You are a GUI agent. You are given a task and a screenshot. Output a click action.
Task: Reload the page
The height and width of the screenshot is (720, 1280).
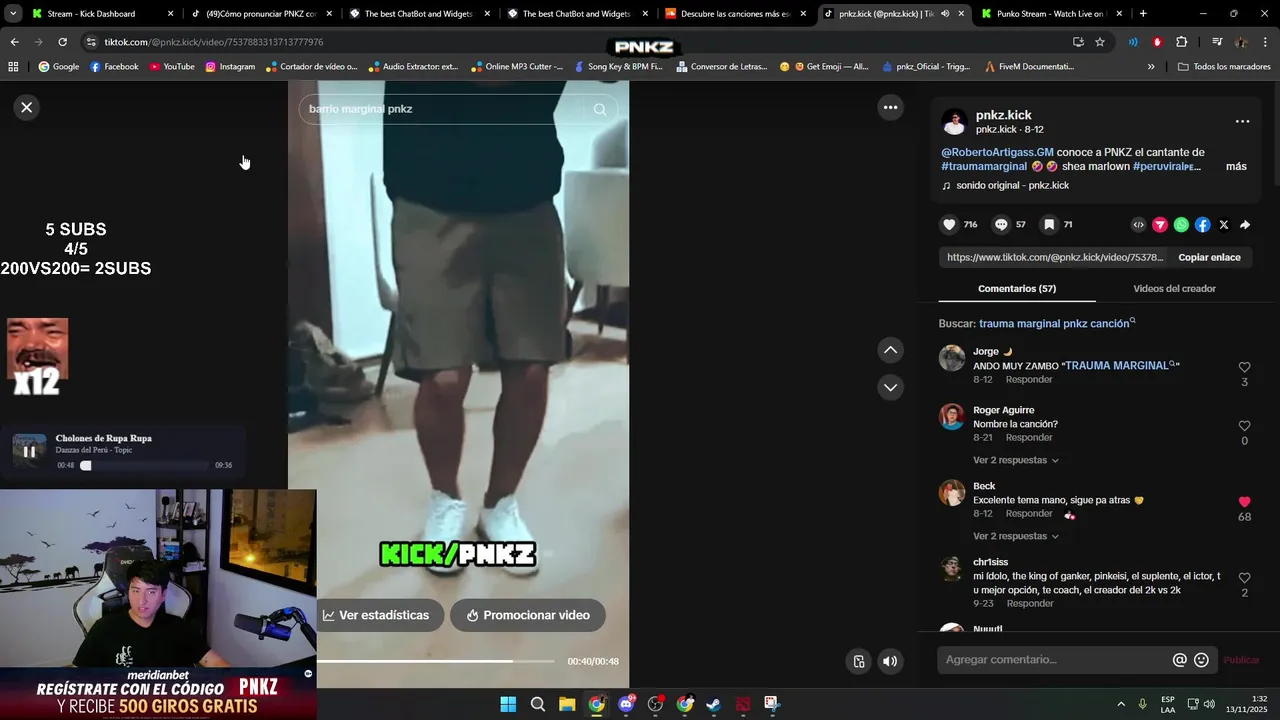[62, 42]
